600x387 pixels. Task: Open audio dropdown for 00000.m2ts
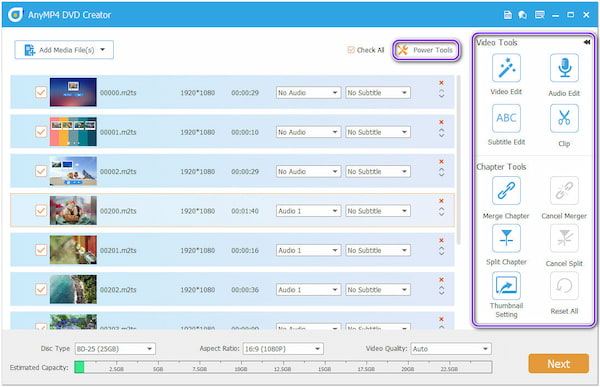pyautogui.click(x=308, y=93)
